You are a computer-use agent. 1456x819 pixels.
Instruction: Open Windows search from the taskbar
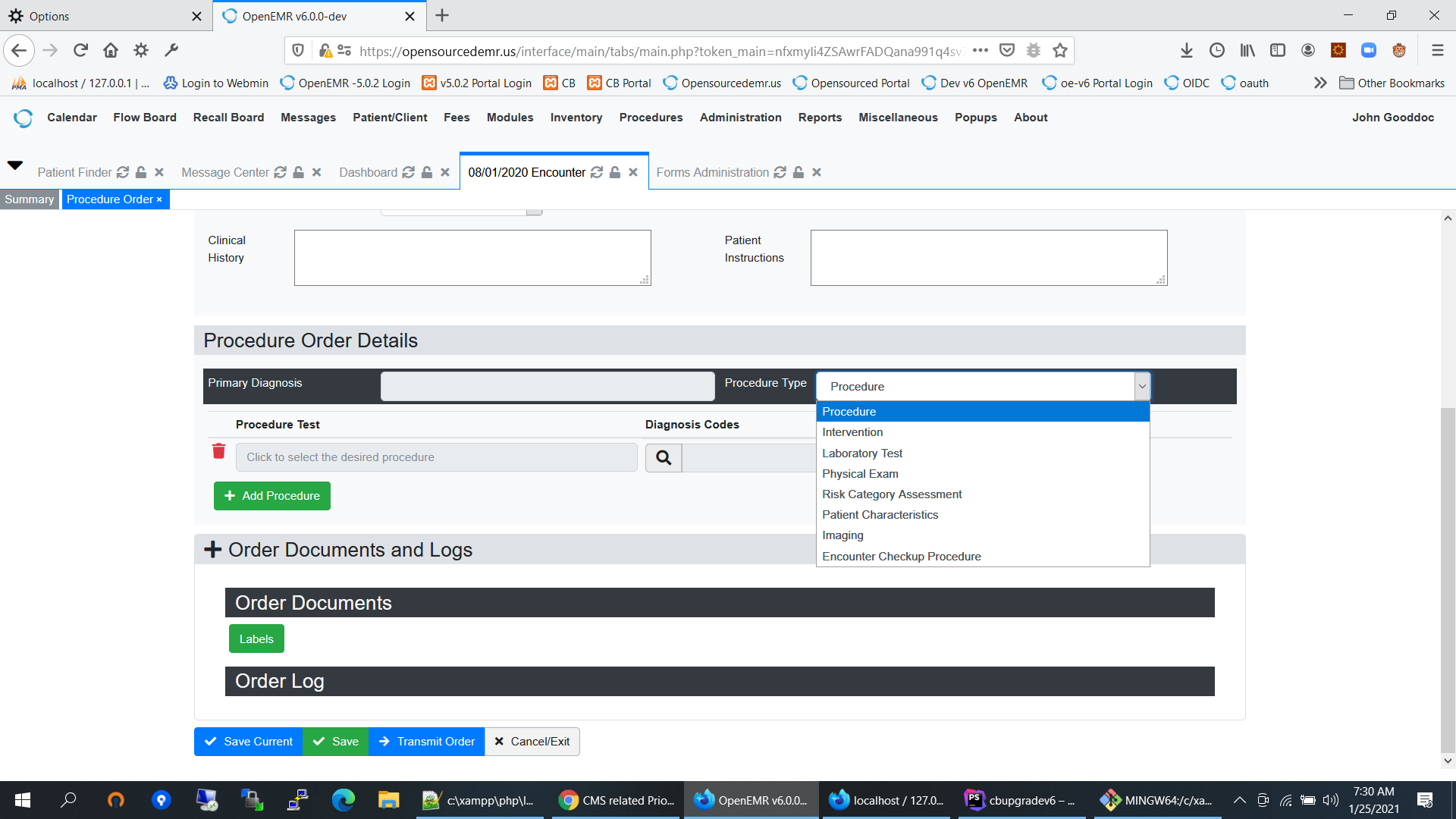(68, 800)
